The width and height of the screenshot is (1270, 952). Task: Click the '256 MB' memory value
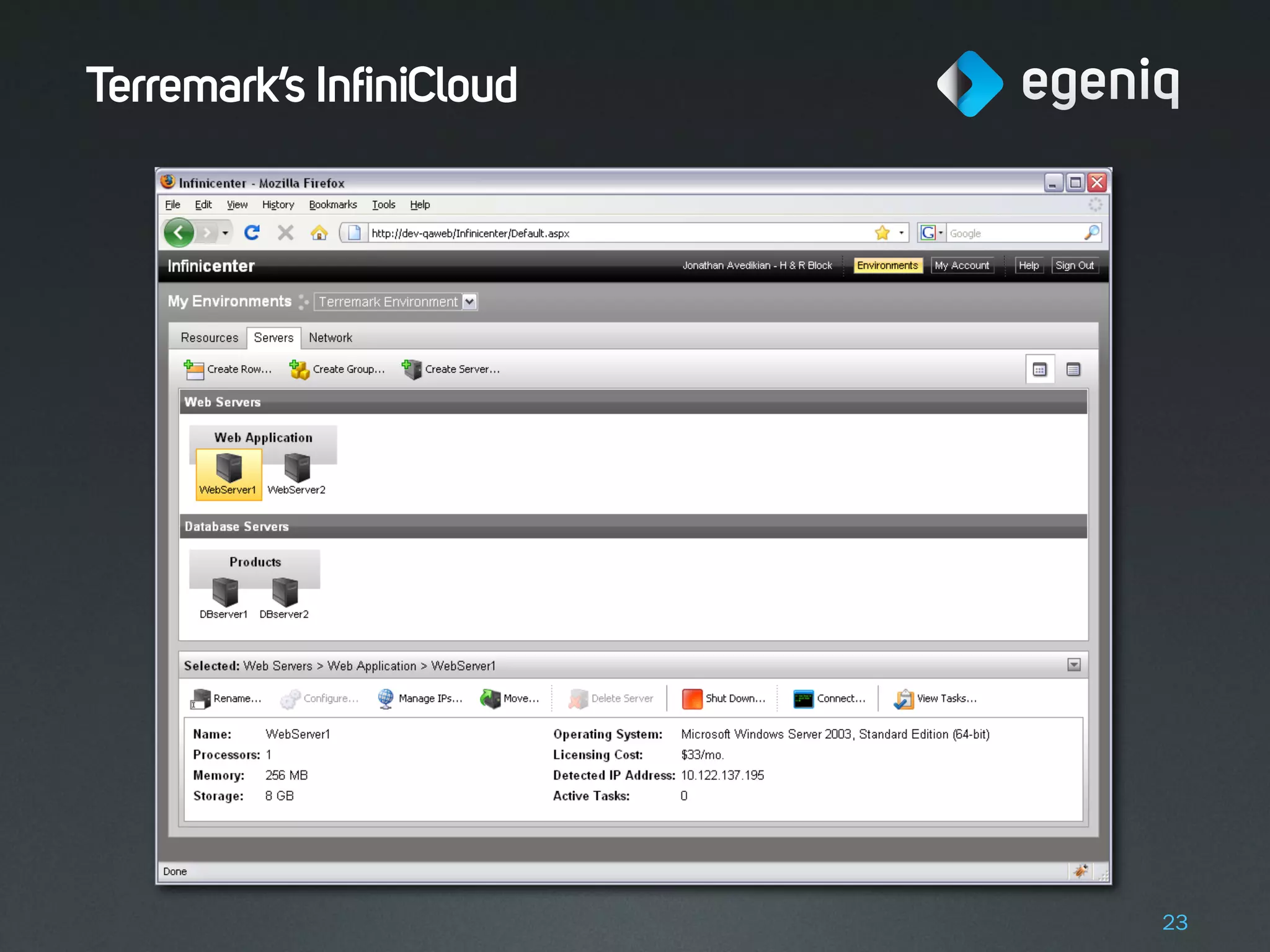[286, 775]
